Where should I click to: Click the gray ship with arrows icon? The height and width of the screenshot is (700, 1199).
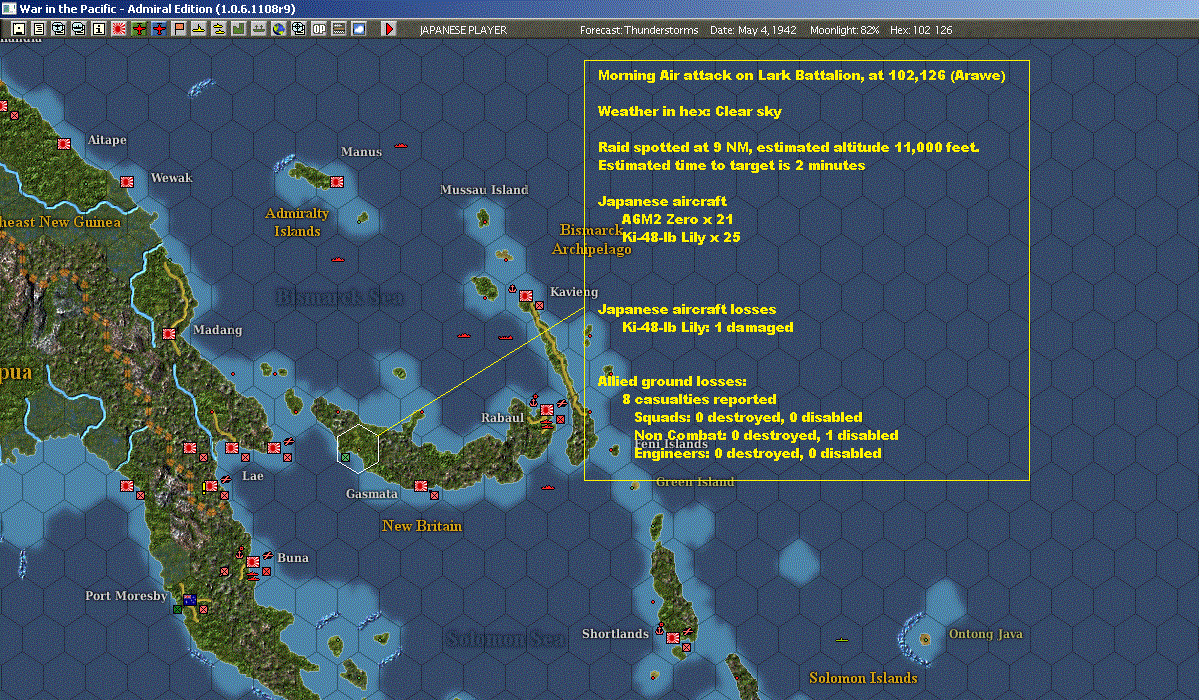pyautogui.click(x=258, y=29)
